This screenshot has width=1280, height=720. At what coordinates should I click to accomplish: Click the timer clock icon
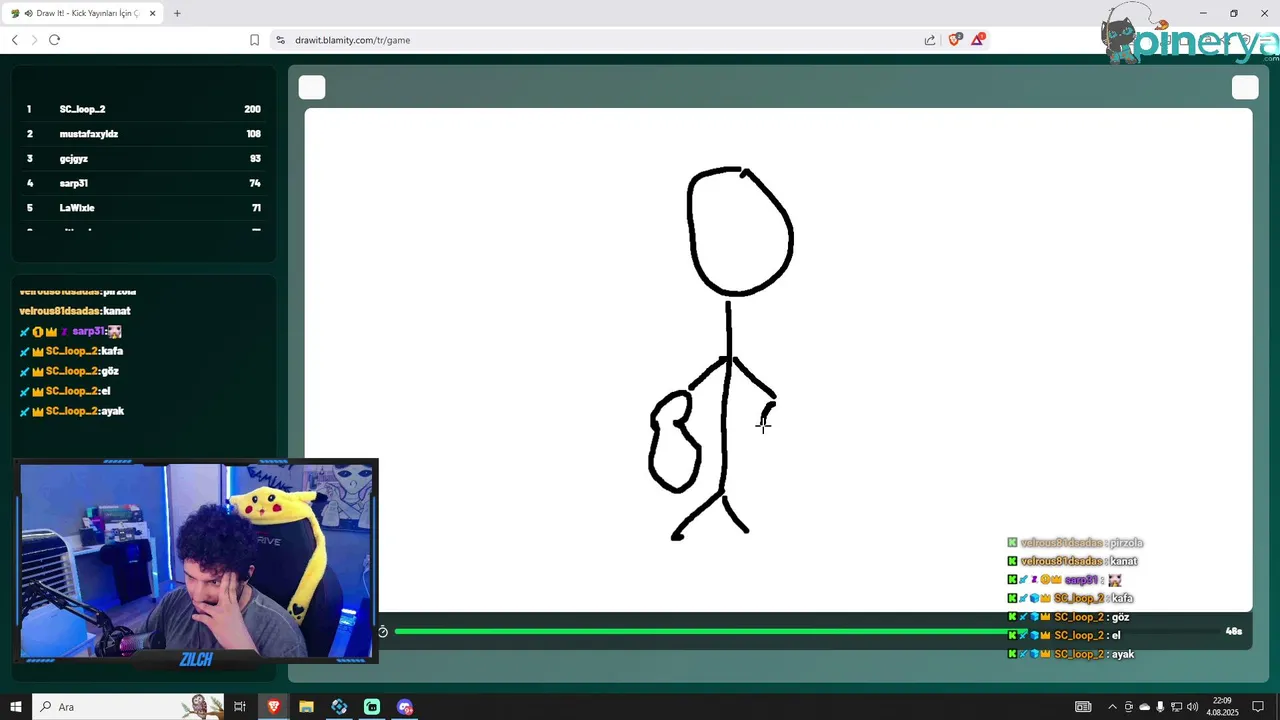pyautogui.click(x=382, y=631)
